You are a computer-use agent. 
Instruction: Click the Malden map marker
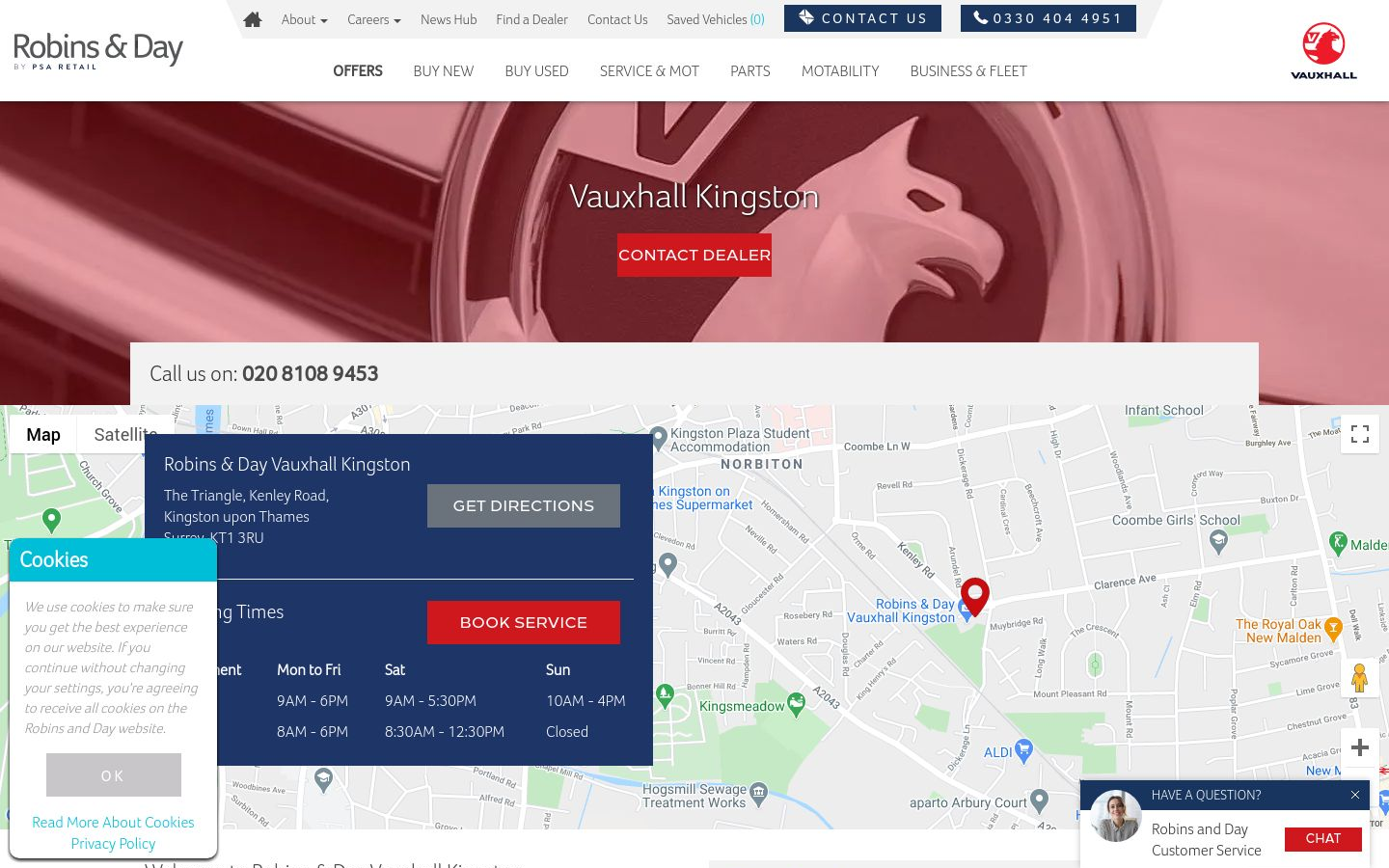pos(1338,542)
